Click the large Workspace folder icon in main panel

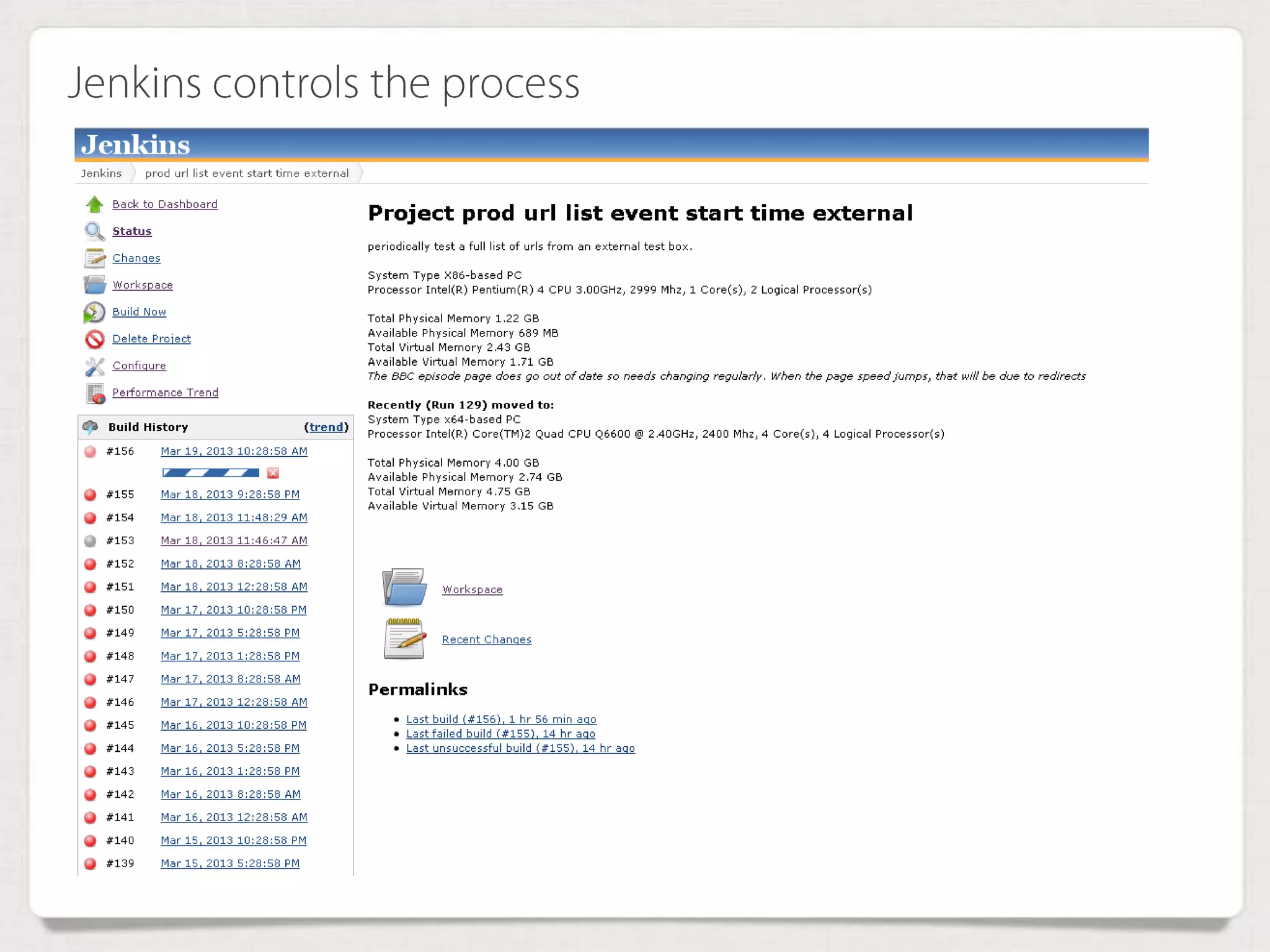tap(404, 586)
